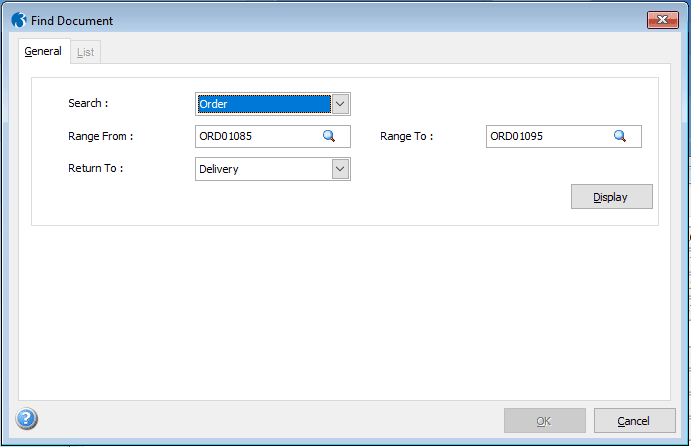Image resolution: width=691 pixels, height=447 pixels.
Task: Expand the Search dropdown arrow
Action: (340, 104)
